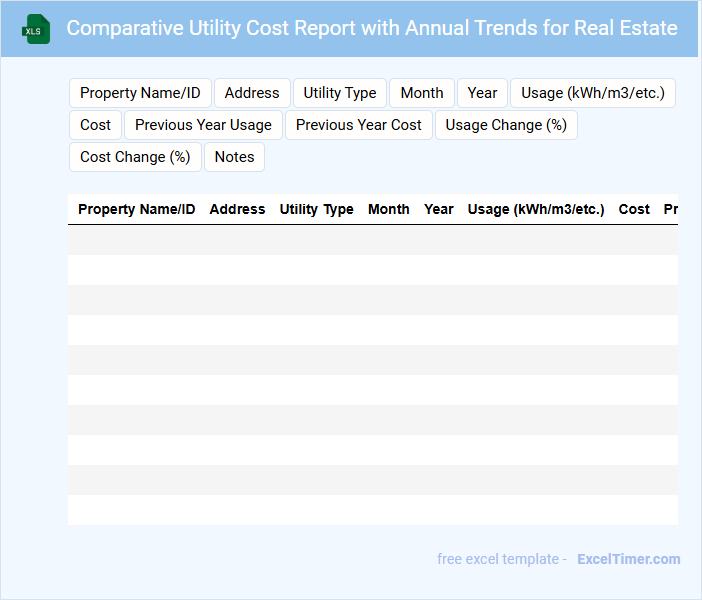
Task: Click the Notes tag
Action: click(x=234, y=157)
